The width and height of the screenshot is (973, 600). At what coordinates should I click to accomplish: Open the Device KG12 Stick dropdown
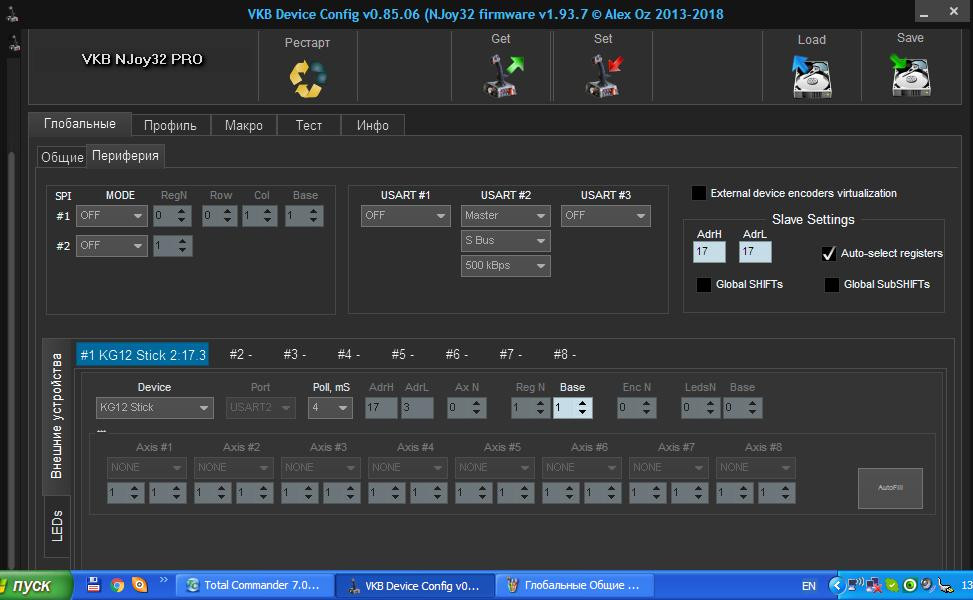pyautogui.click(x=155, y=408)
